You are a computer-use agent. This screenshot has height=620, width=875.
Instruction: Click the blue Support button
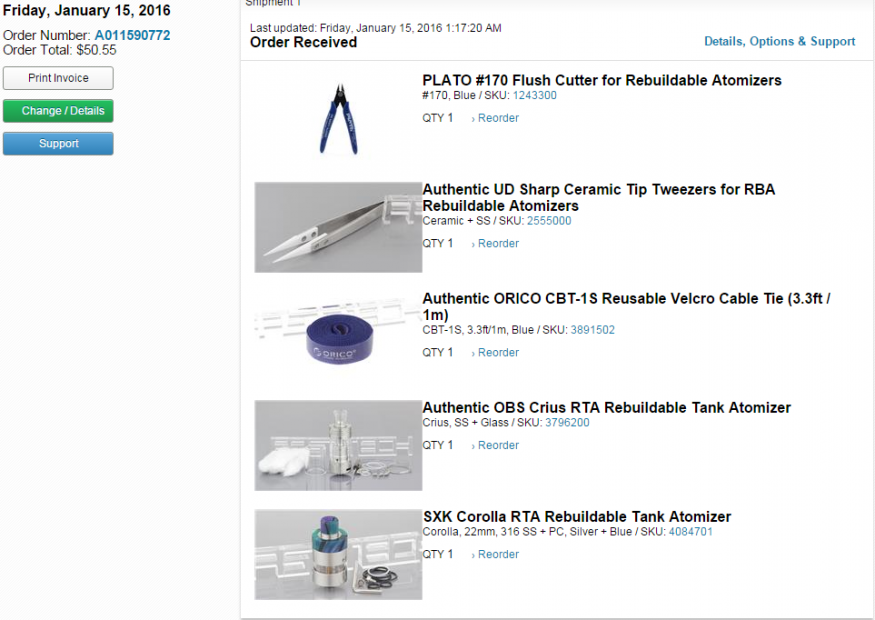click(58, 143)
